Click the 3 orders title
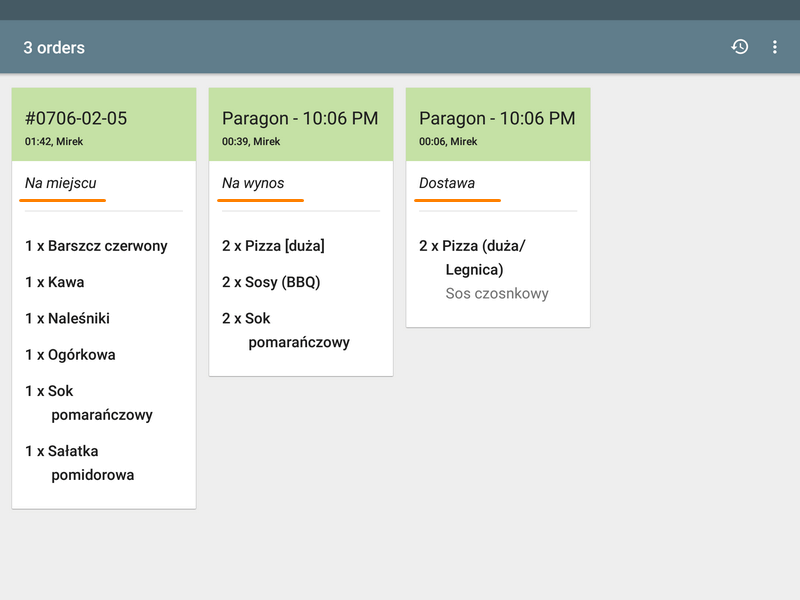800x600 pixels. click(54, 48)
